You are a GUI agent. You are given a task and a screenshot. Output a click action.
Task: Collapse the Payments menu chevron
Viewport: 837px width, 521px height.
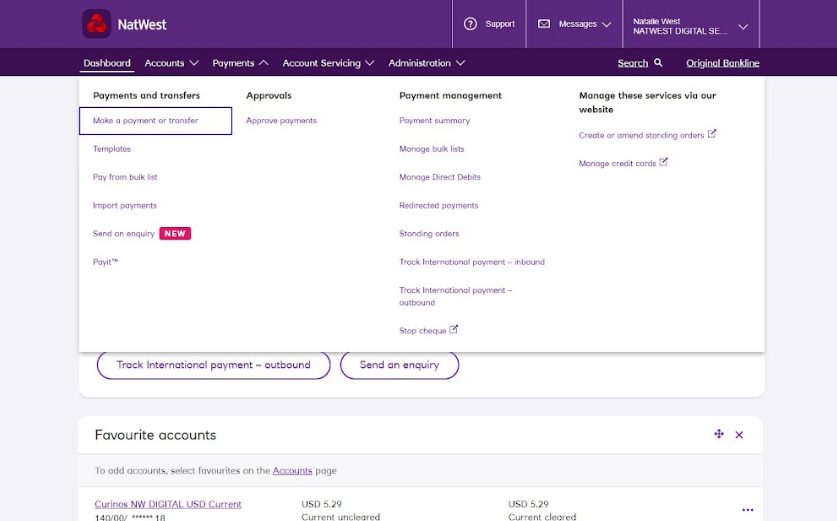click(264, 63)
